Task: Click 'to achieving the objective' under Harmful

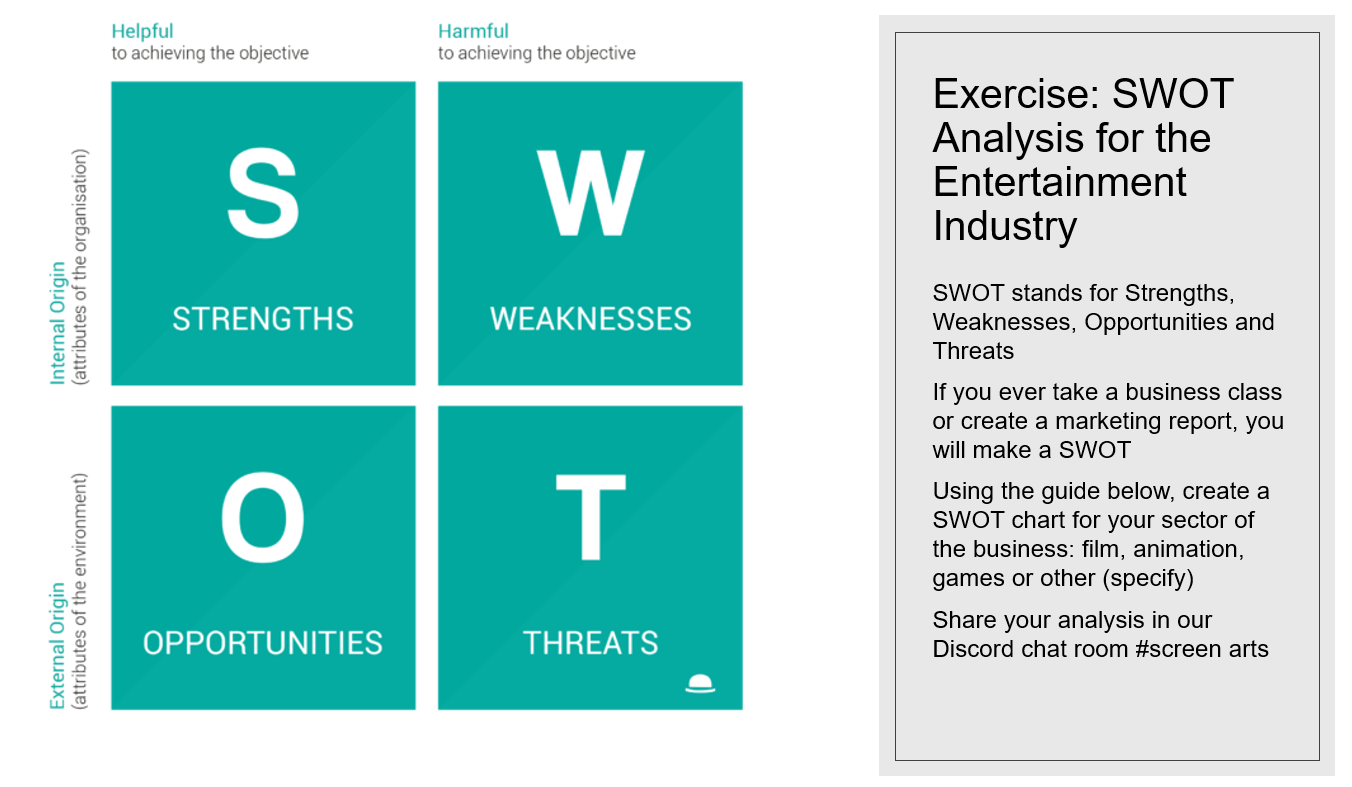Action: pyautogui.click(x=537, y=53)
